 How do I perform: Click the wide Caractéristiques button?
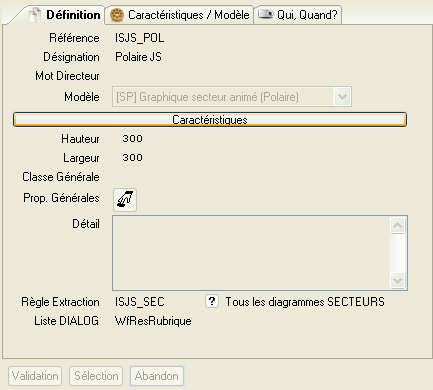pyautogui.click(x=210, y=120)
